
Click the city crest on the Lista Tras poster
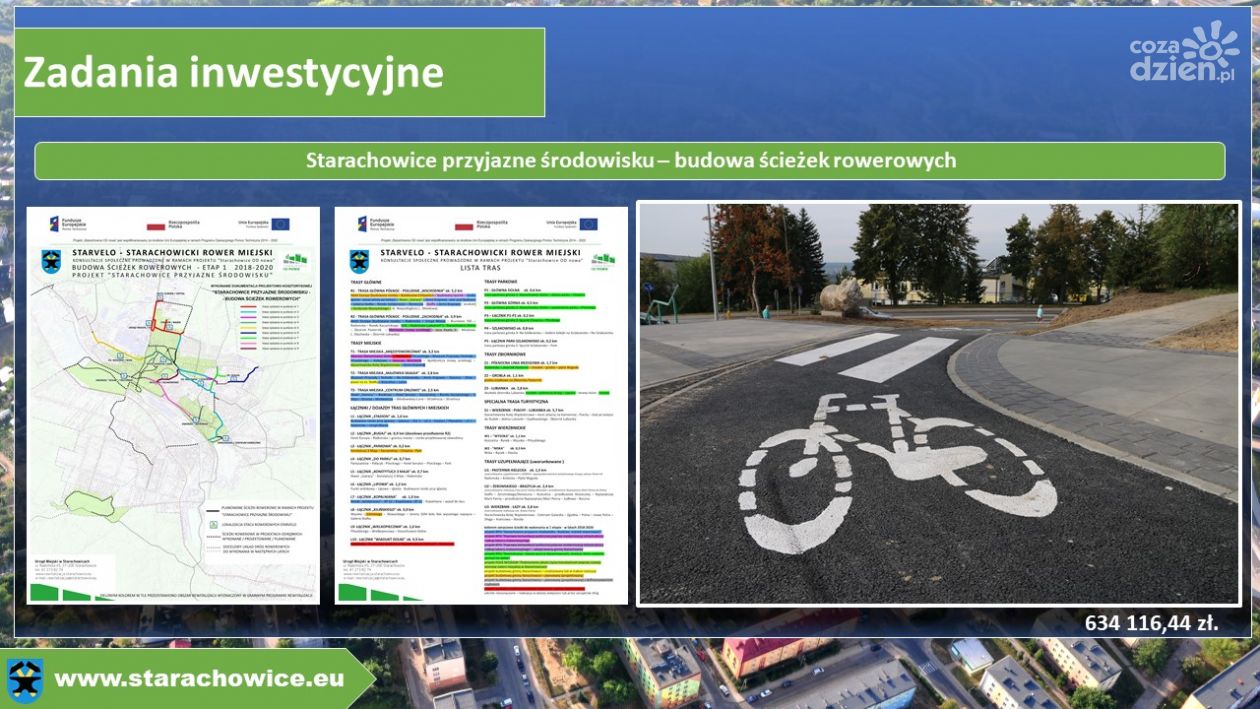358,260
